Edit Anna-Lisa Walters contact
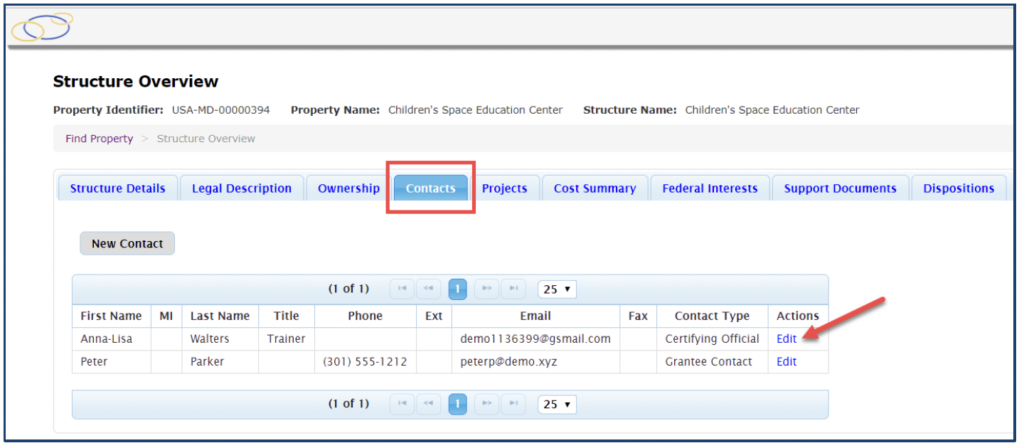 coord(786,339)
